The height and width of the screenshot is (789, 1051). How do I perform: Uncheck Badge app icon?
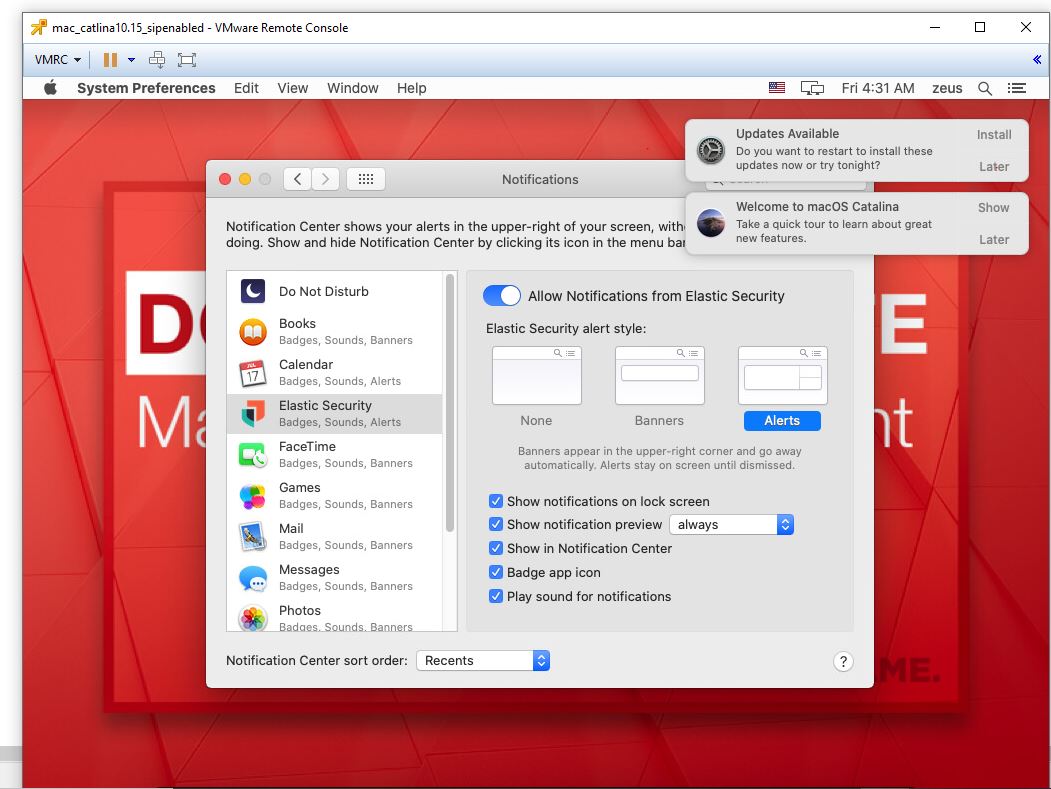click(496, 572)
